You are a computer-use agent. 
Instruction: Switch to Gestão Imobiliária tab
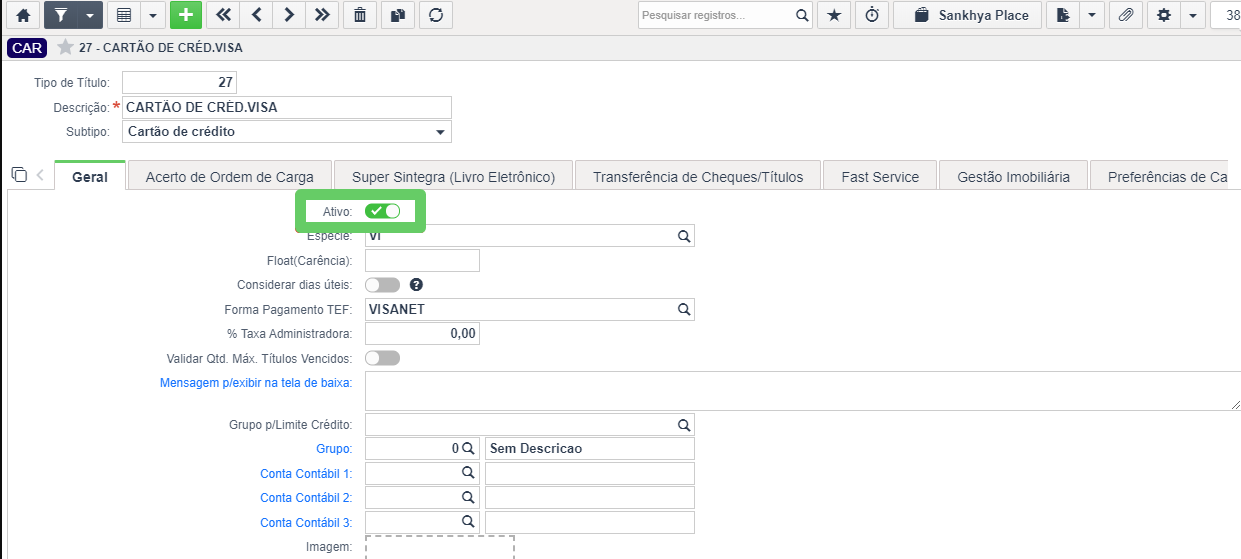click(x=1013, y=177)
